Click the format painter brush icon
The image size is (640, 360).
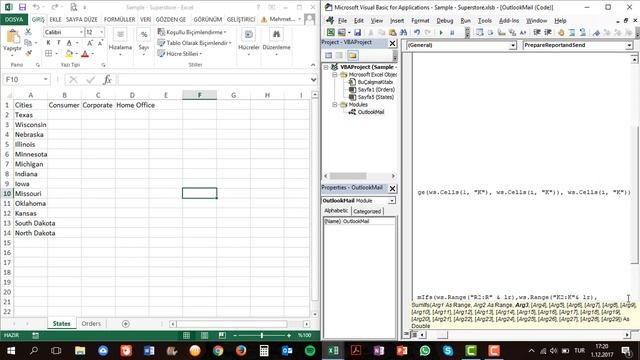[28, 53]
